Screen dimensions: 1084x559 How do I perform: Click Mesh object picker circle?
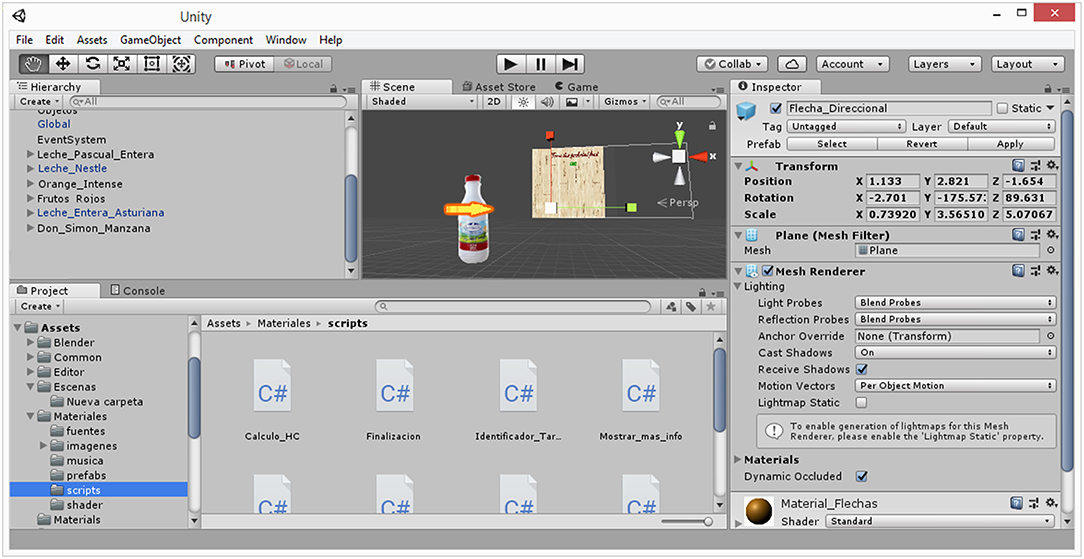click(1051, 251)
